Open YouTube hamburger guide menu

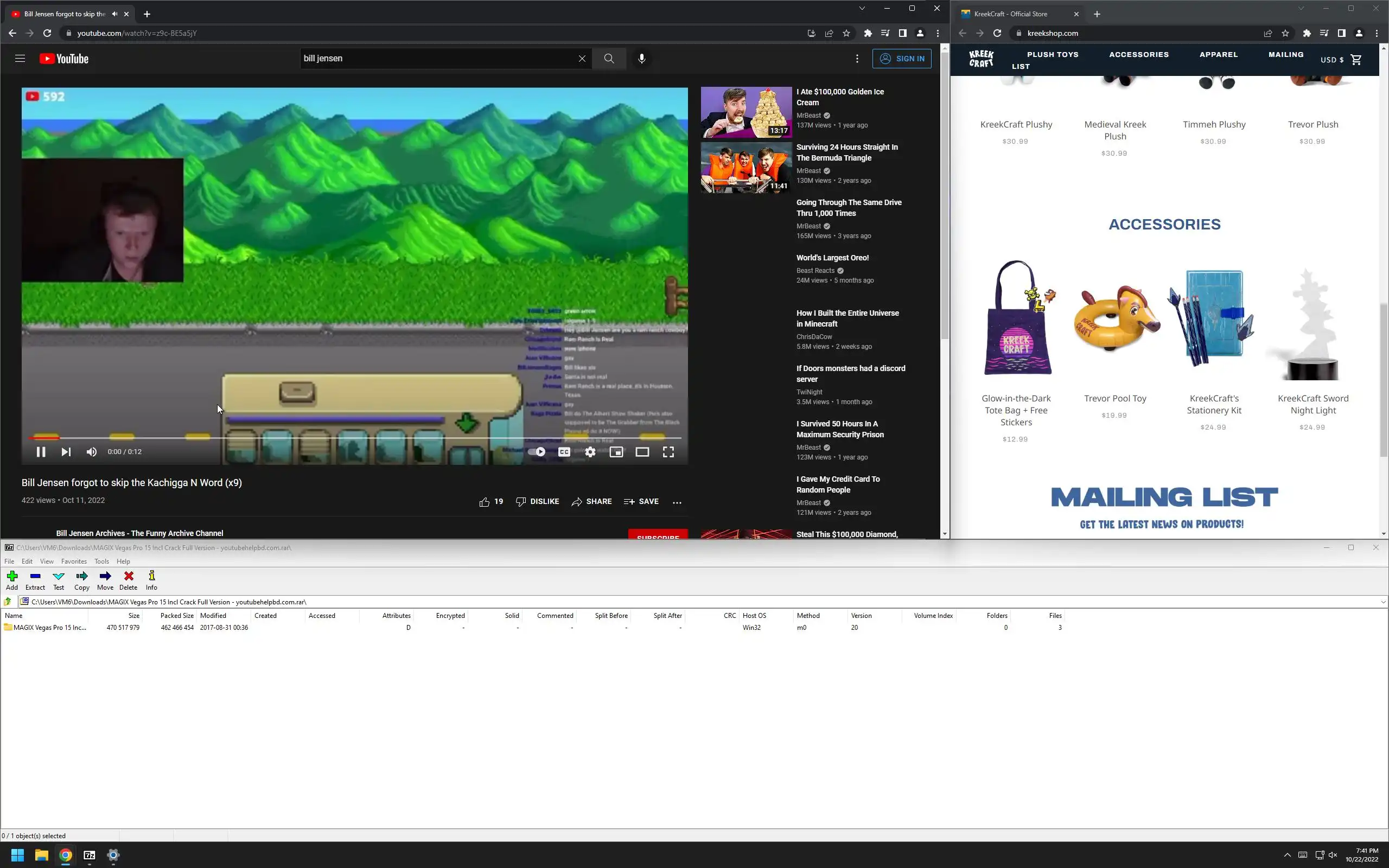20,59
